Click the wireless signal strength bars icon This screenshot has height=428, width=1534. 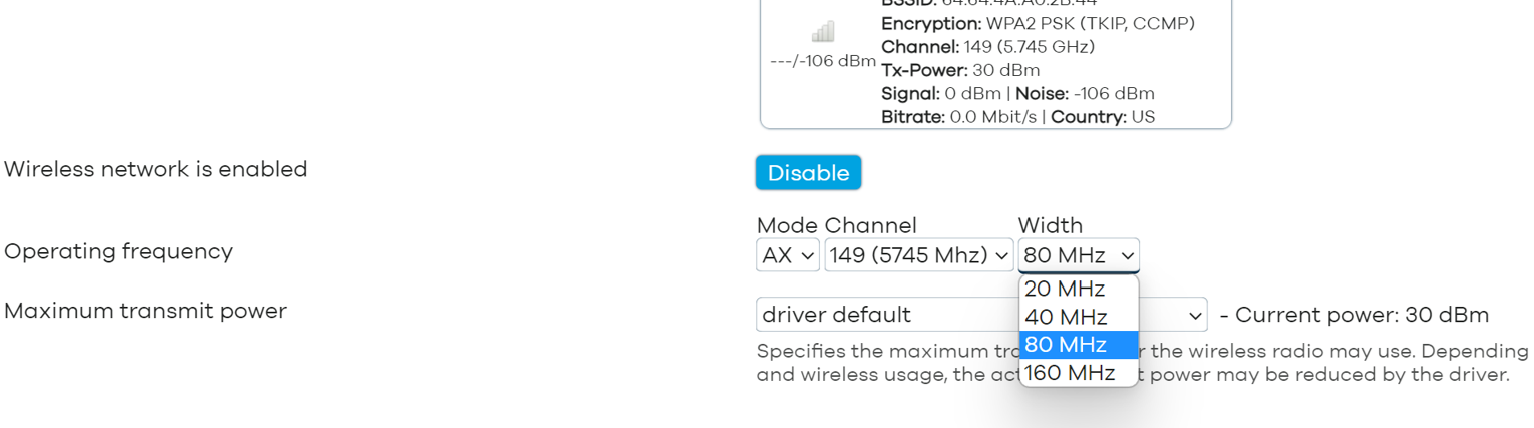[x=823, y=32]
